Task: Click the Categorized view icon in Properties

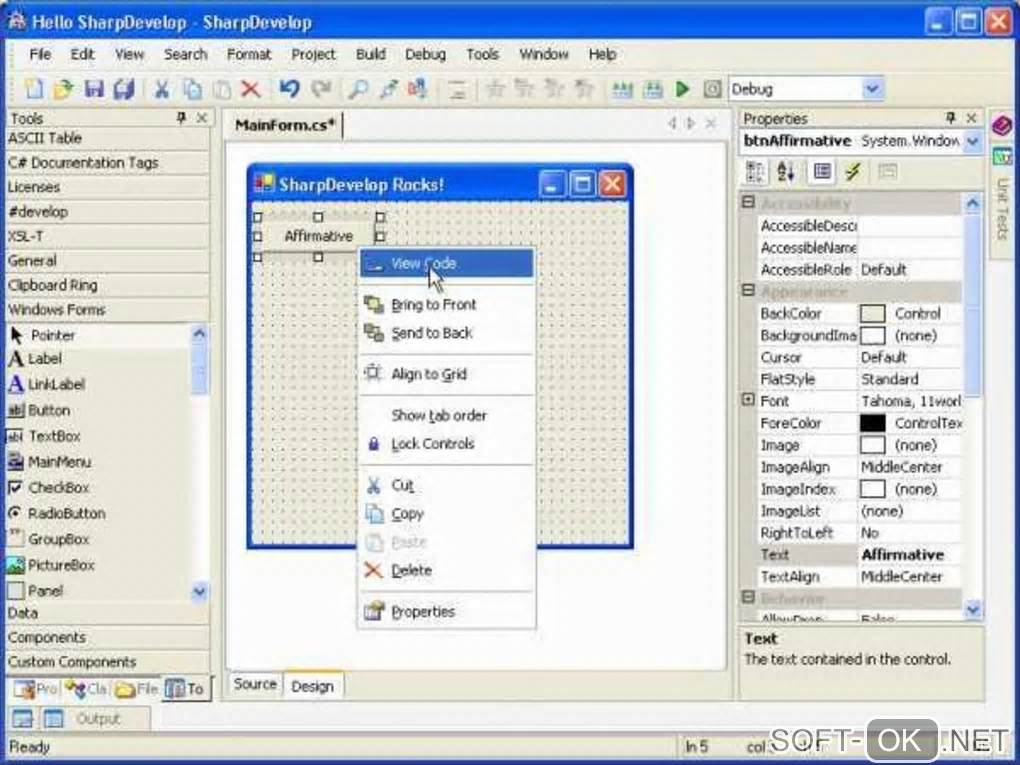Action: tap(755, 172)
